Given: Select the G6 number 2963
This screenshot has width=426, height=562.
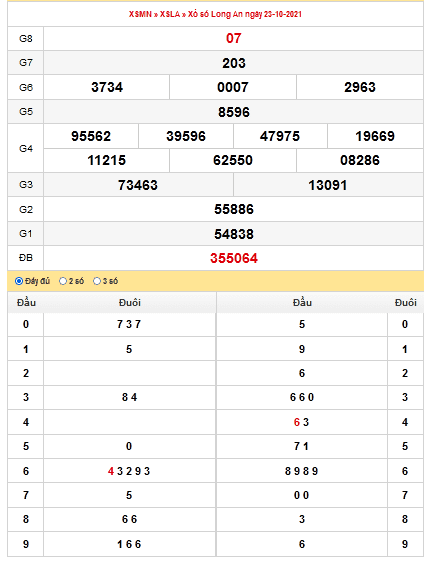Looking at the screenshot, I should pos(360,87).
